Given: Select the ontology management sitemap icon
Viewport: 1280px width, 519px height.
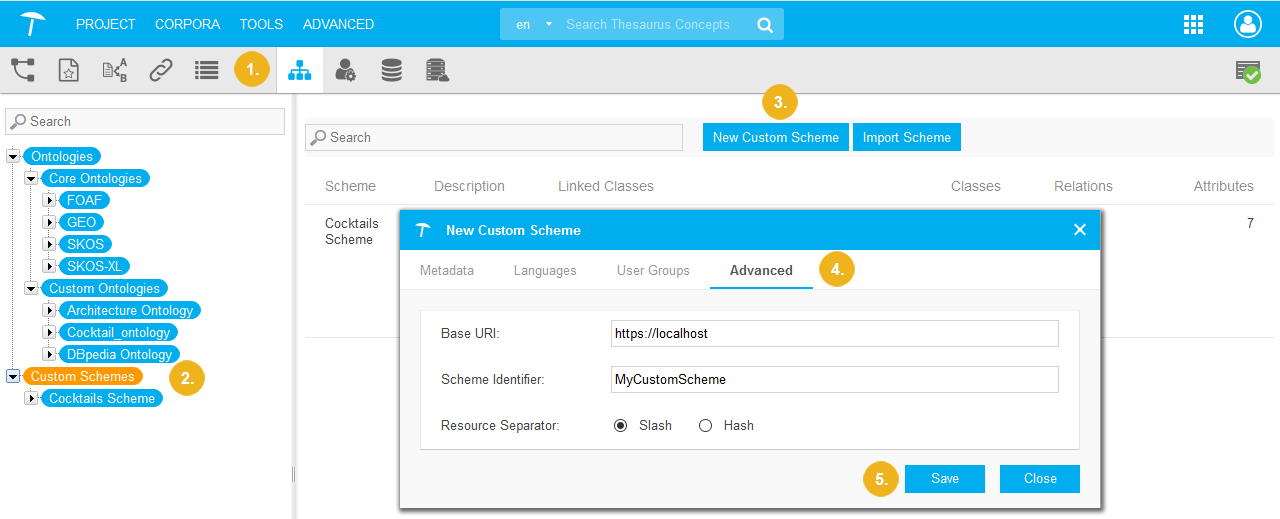Looking at the screenshot, I should point(299,70).
